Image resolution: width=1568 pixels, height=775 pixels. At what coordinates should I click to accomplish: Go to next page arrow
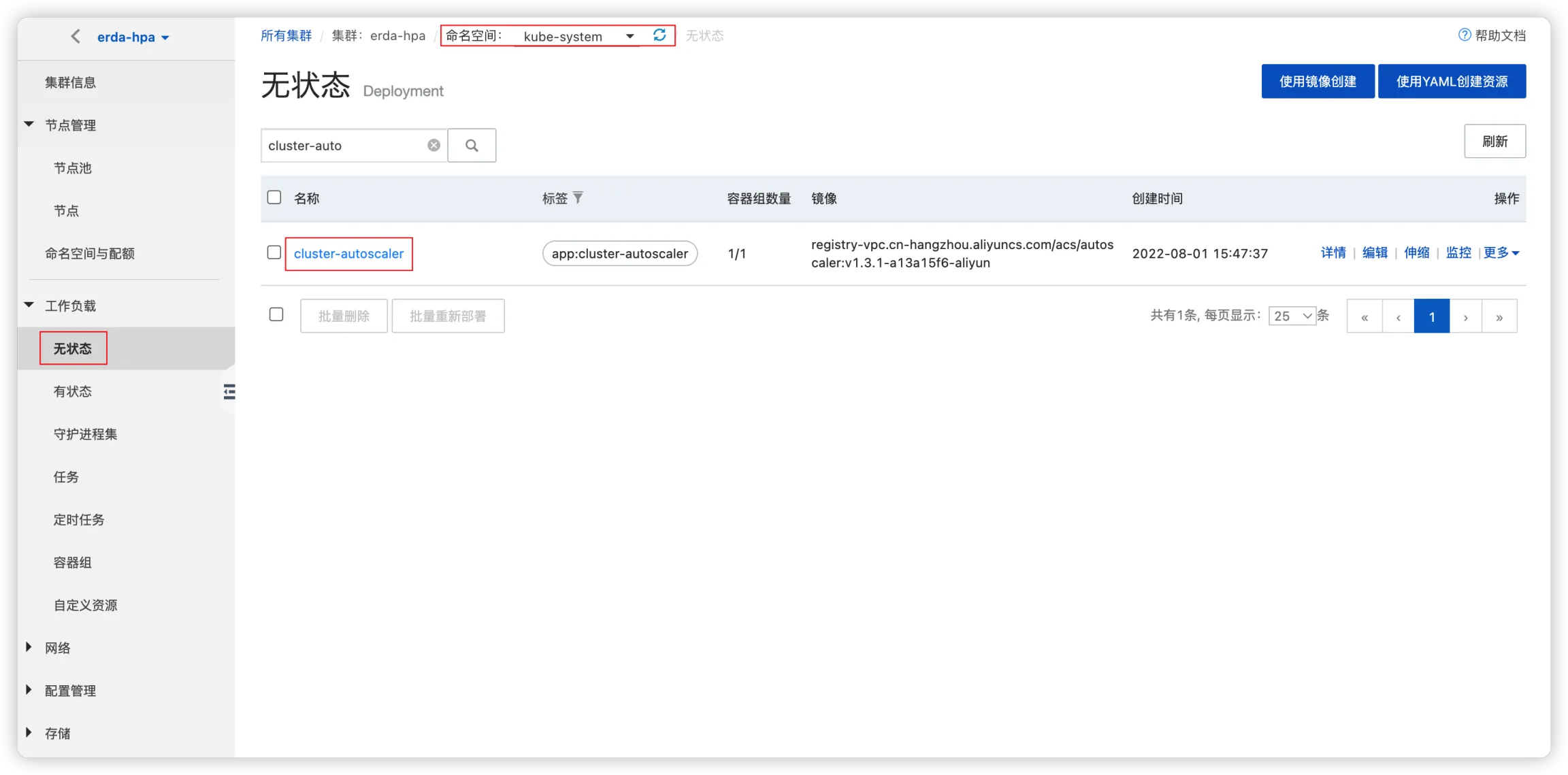coord(1465,316)
